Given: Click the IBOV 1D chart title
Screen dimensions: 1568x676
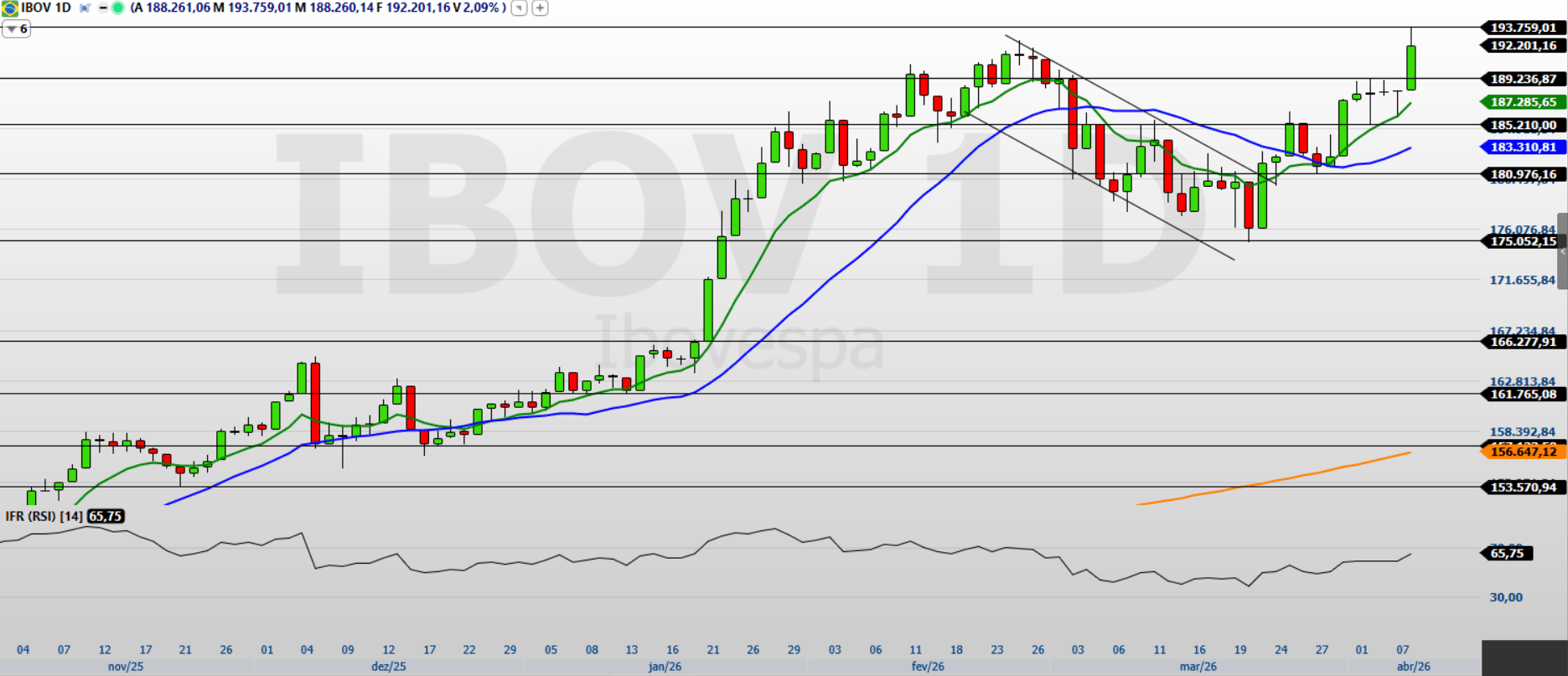Looking at the screenshot, I should click(x=46, y=8).
